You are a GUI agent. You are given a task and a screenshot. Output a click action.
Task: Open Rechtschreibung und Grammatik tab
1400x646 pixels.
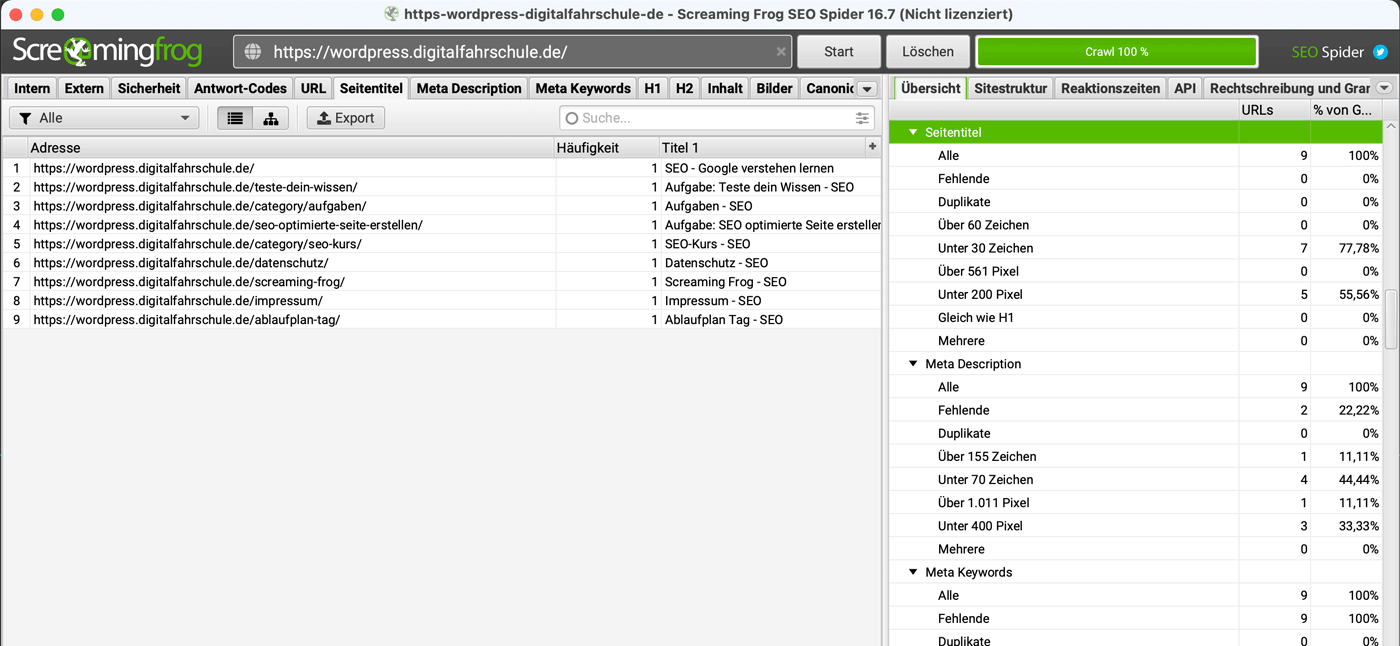pos(1289,88)
